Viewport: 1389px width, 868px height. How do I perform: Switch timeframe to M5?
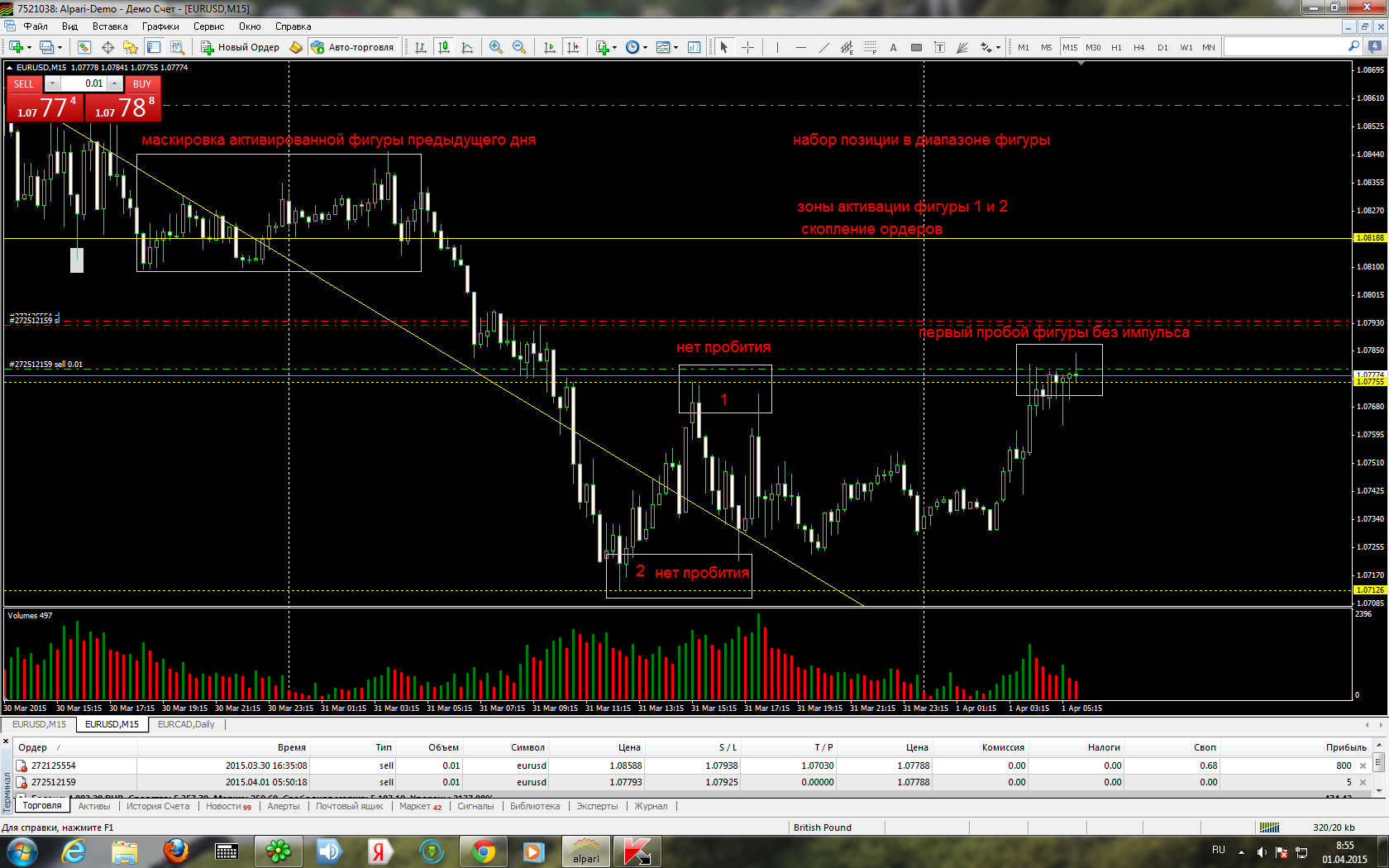click(x=1047, y=47)
